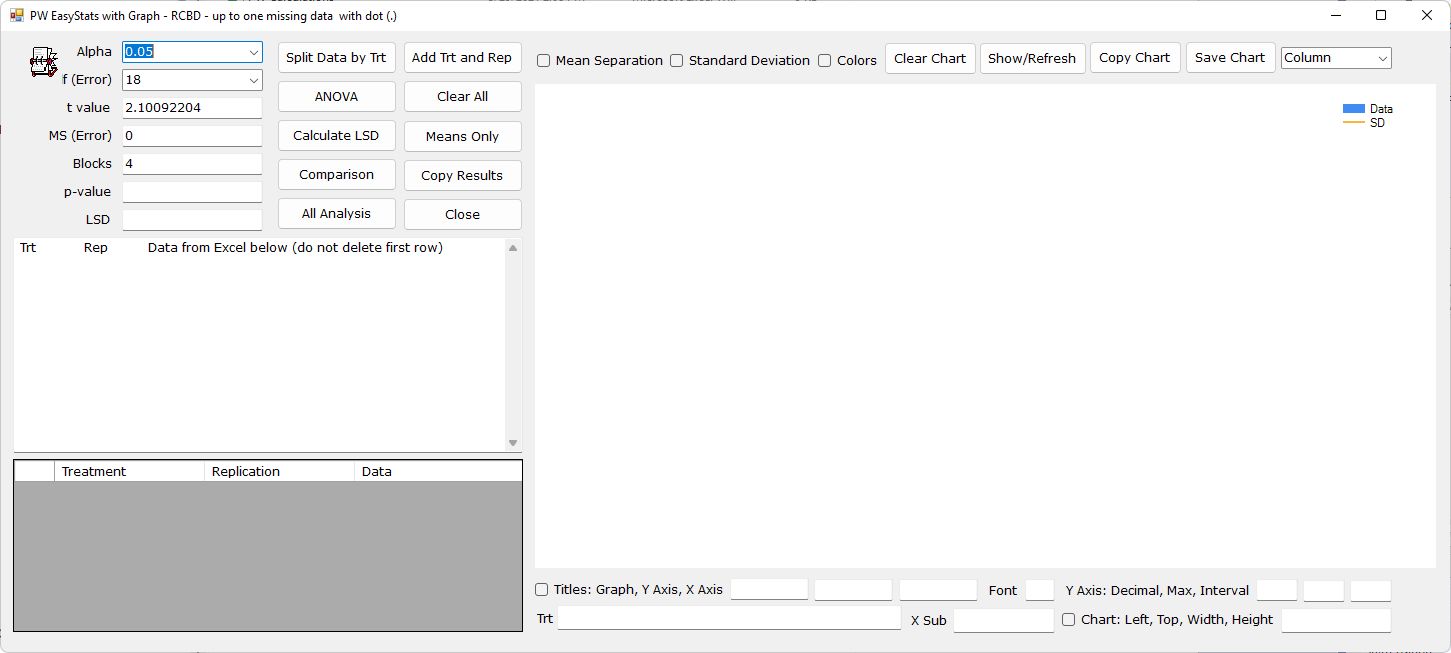The width and height of the screenshot is (1451, 653).
Task: Enable Mean Separation
Action: point(543,60)
